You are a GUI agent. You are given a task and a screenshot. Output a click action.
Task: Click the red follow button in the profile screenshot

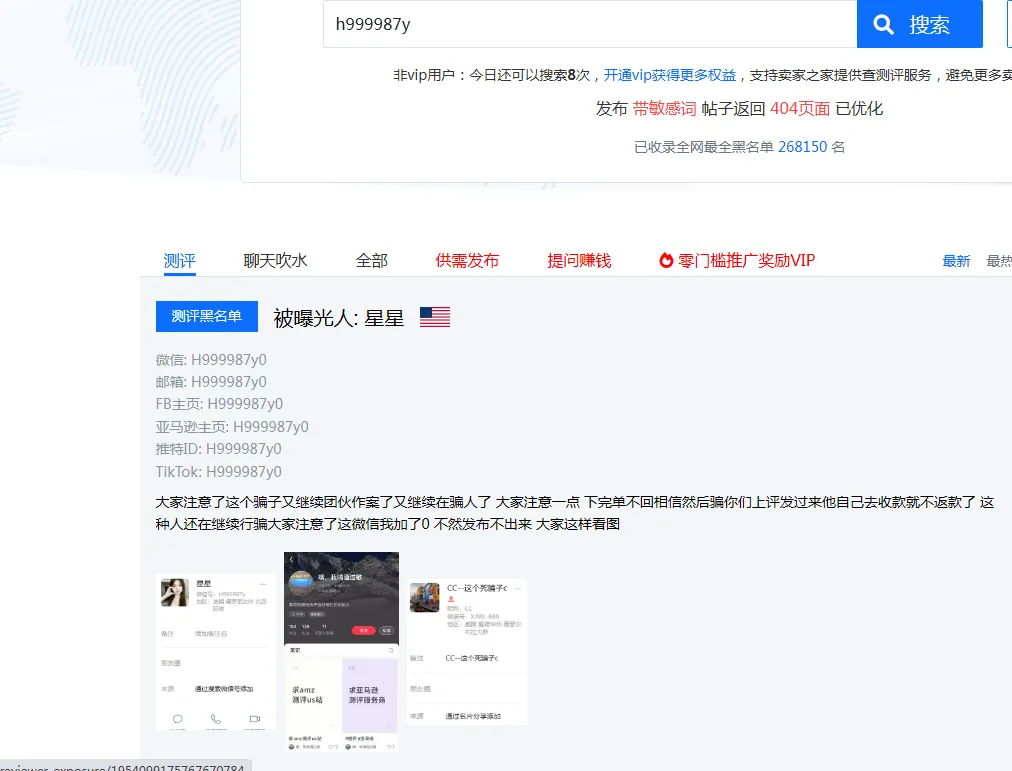tap(364, 631)
